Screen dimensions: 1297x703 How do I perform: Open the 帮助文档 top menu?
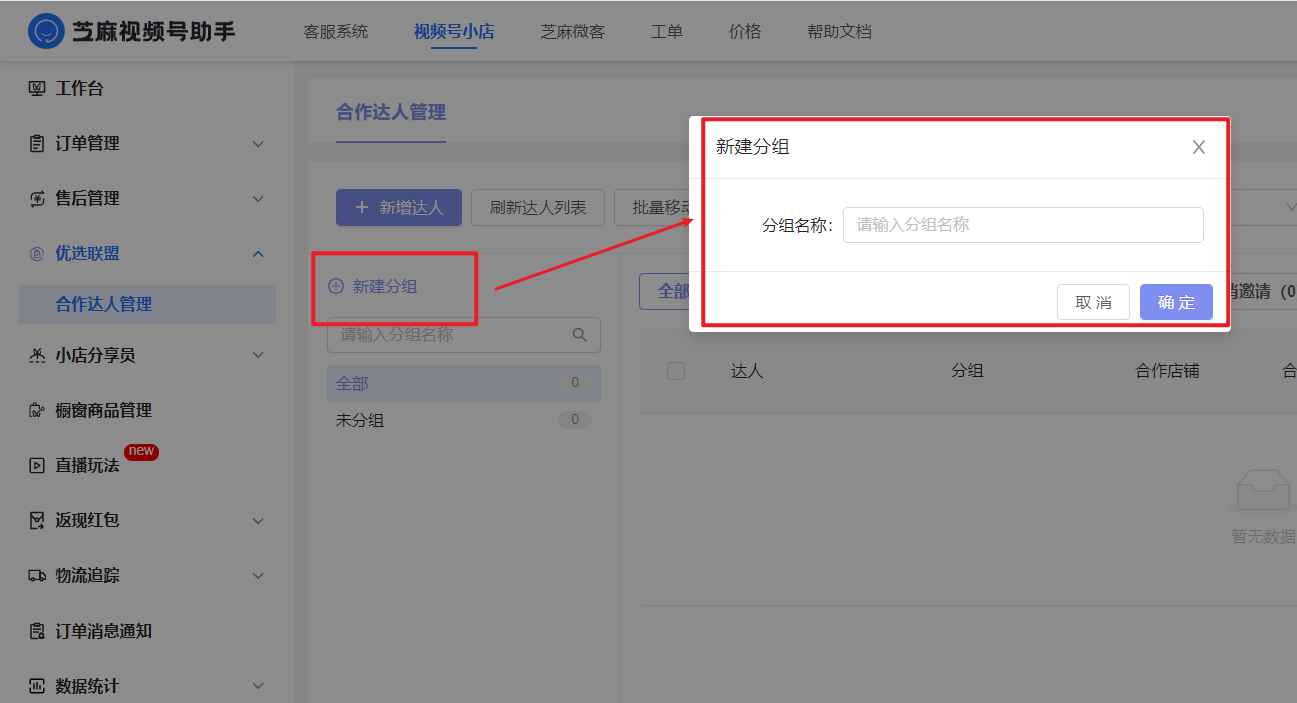tap(839, 31)
